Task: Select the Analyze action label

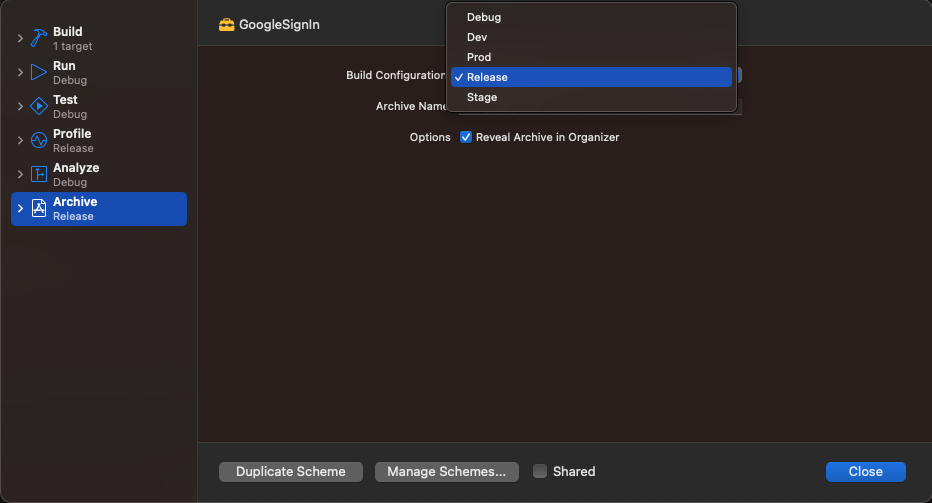Action: point(76,168)
